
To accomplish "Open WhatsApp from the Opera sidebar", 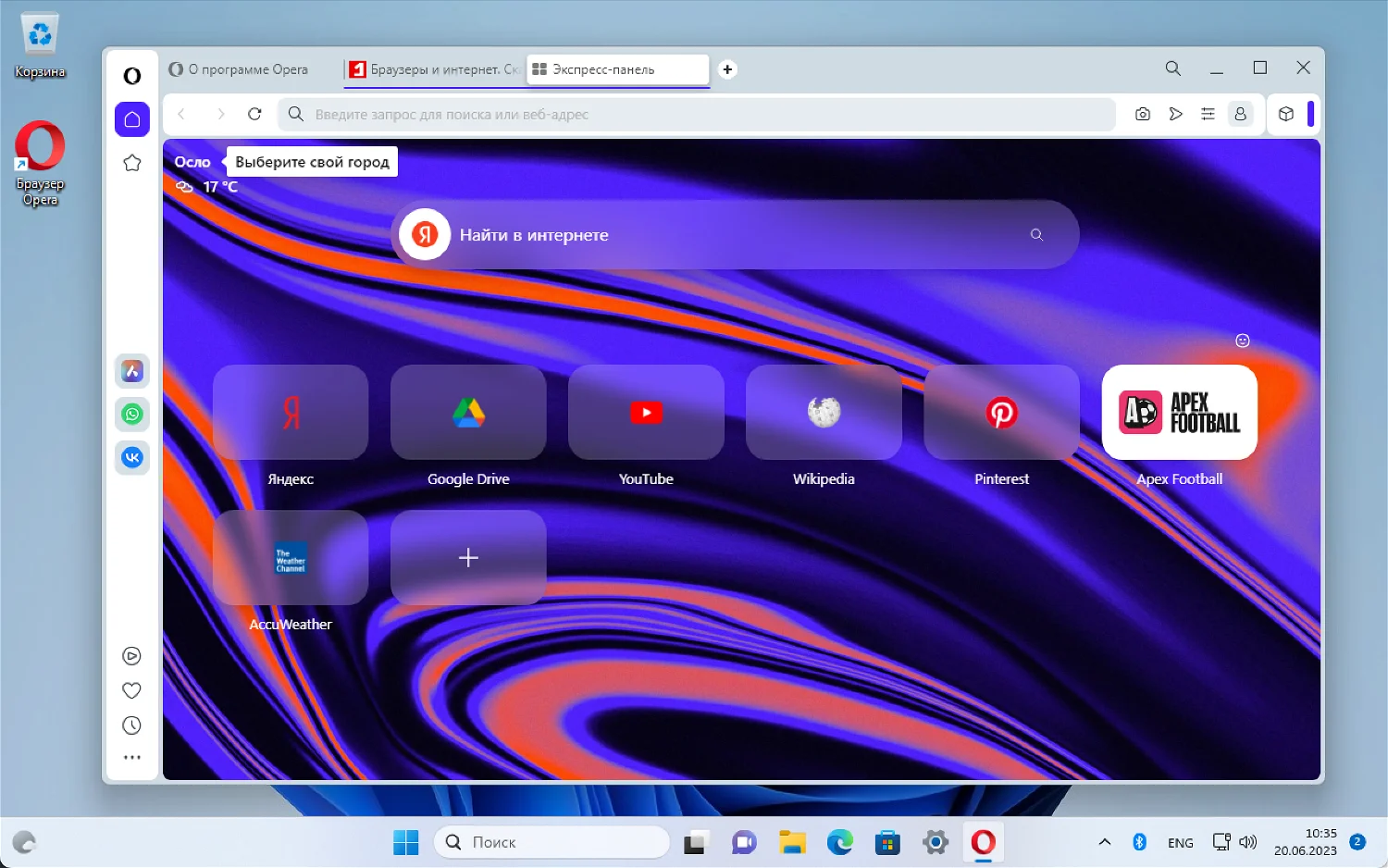I will (132, 414).
